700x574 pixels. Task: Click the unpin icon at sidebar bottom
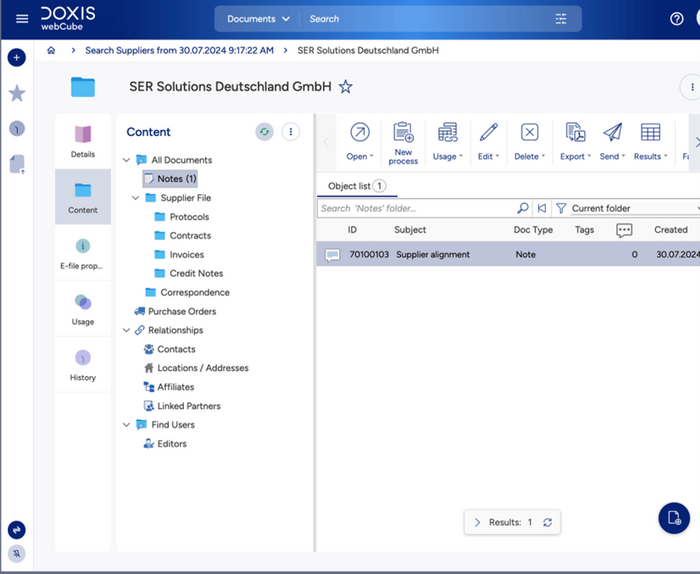[17, 554]
